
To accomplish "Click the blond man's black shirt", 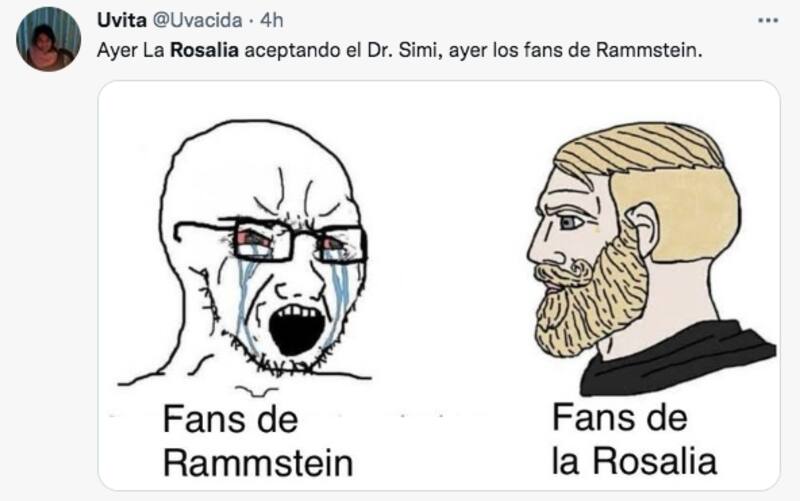I will click(679, 359).
